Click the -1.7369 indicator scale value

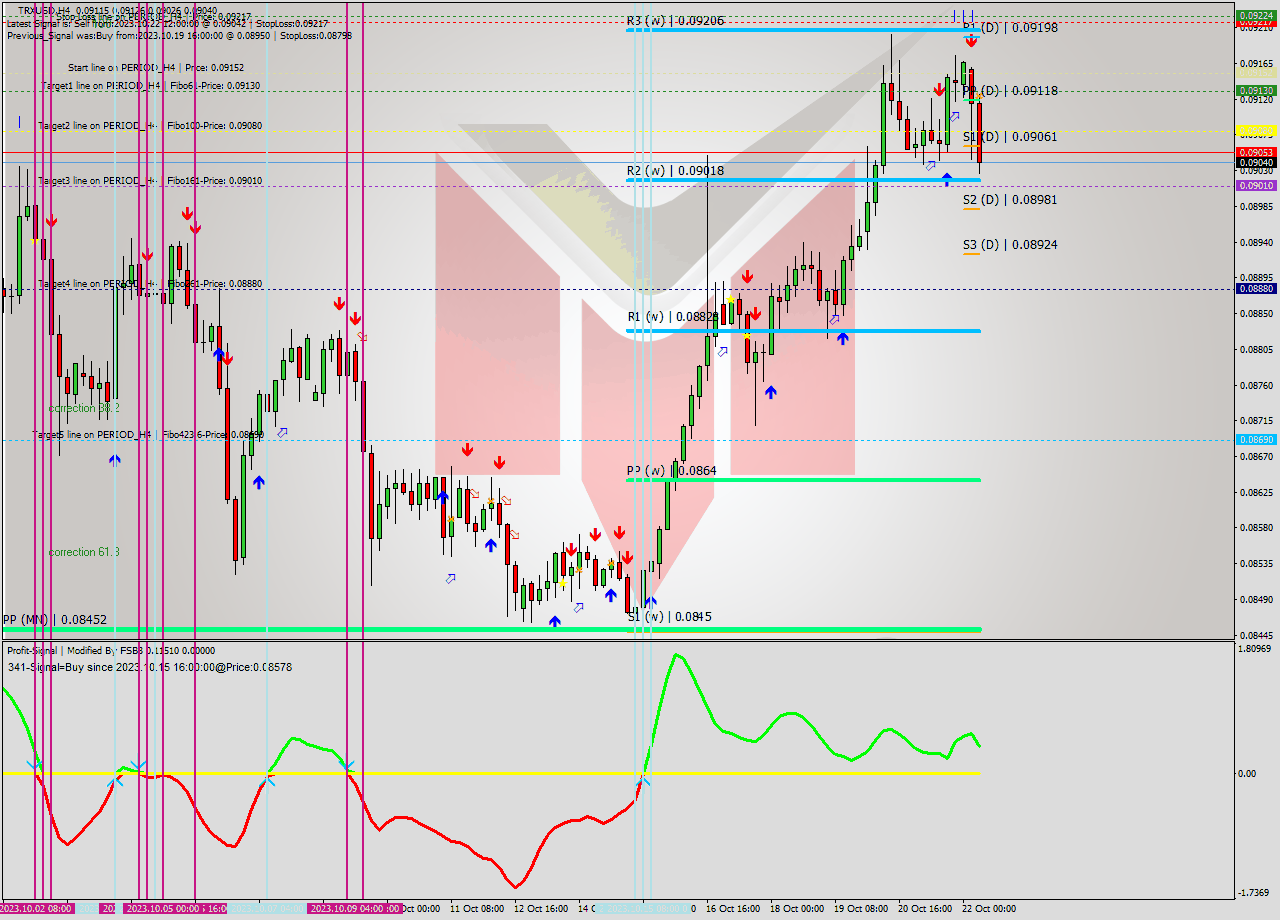[1254, 892]
